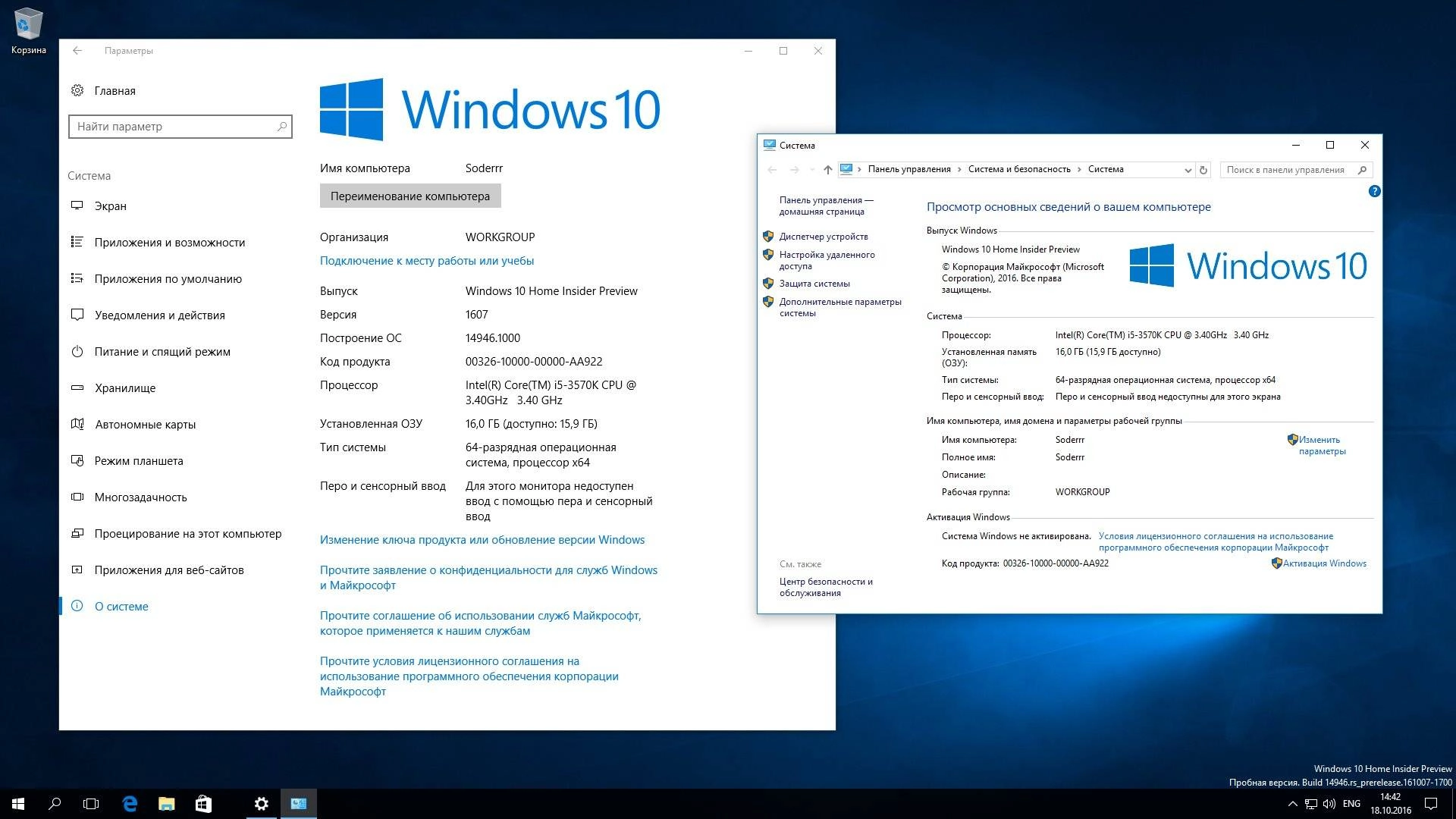Viewport: 1456px width, 819px height.
Task: Open Microsoft services agreement link
Action: pyautogui.click(x=481, y=623)
